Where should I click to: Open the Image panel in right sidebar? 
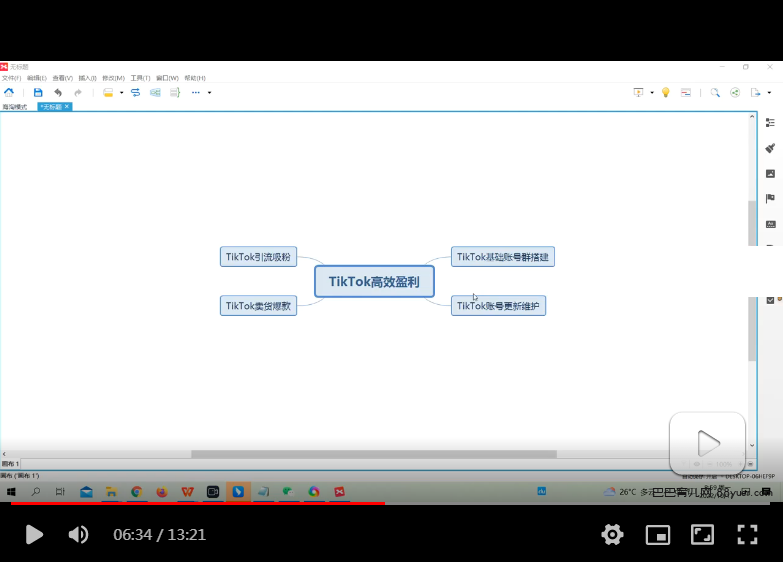770,173
